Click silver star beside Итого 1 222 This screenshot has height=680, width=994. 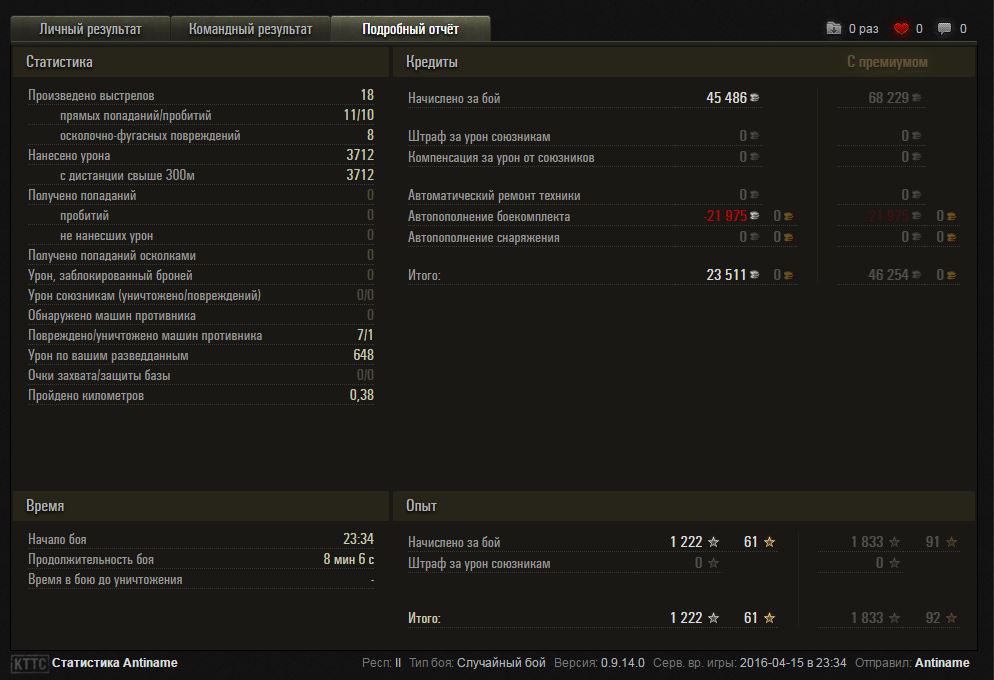tap(713, 618)
